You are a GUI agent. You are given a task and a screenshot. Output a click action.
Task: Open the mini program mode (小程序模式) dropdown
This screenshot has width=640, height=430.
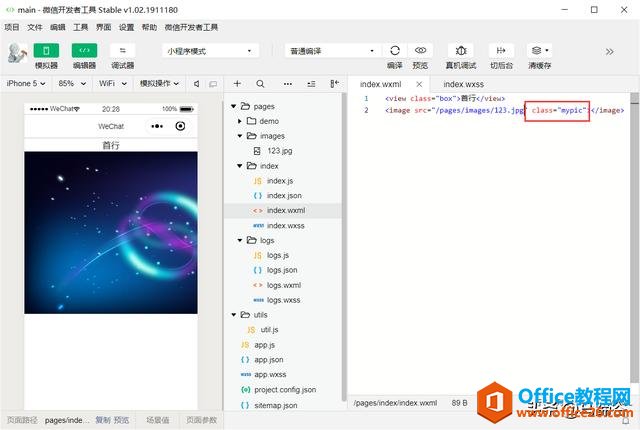tap(210, 50)
